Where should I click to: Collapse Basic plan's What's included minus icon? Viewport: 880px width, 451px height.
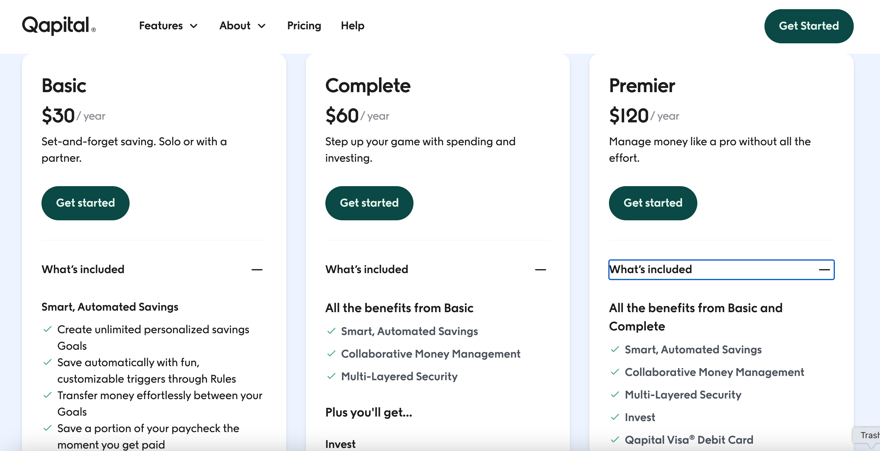(257, 270)
